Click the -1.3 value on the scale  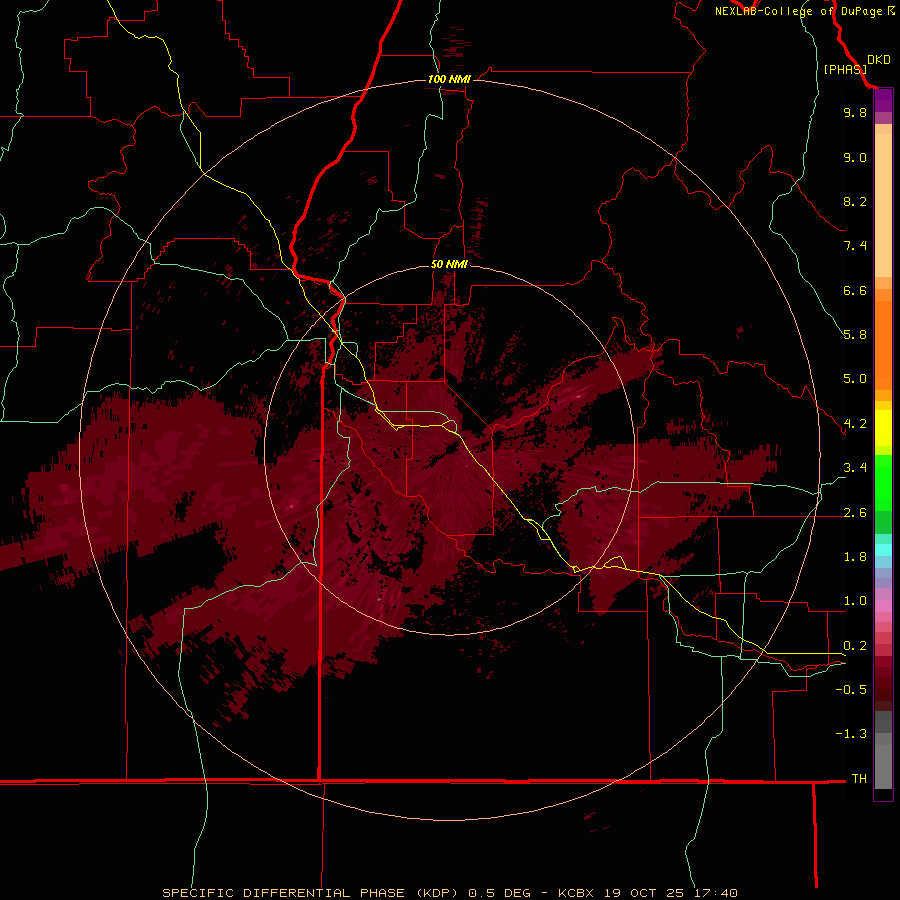click(851, 734)
